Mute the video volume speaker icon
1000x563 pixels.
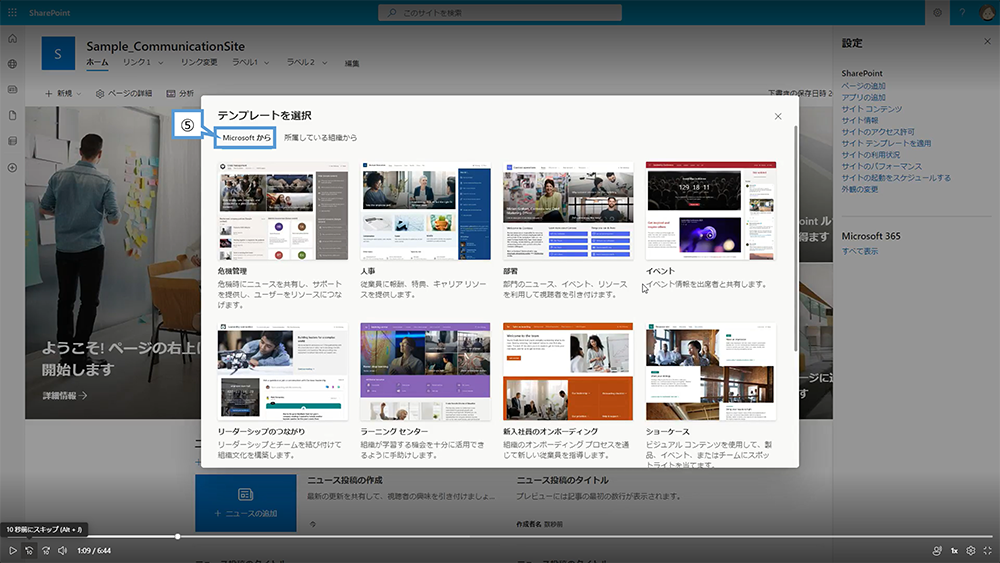62,550
